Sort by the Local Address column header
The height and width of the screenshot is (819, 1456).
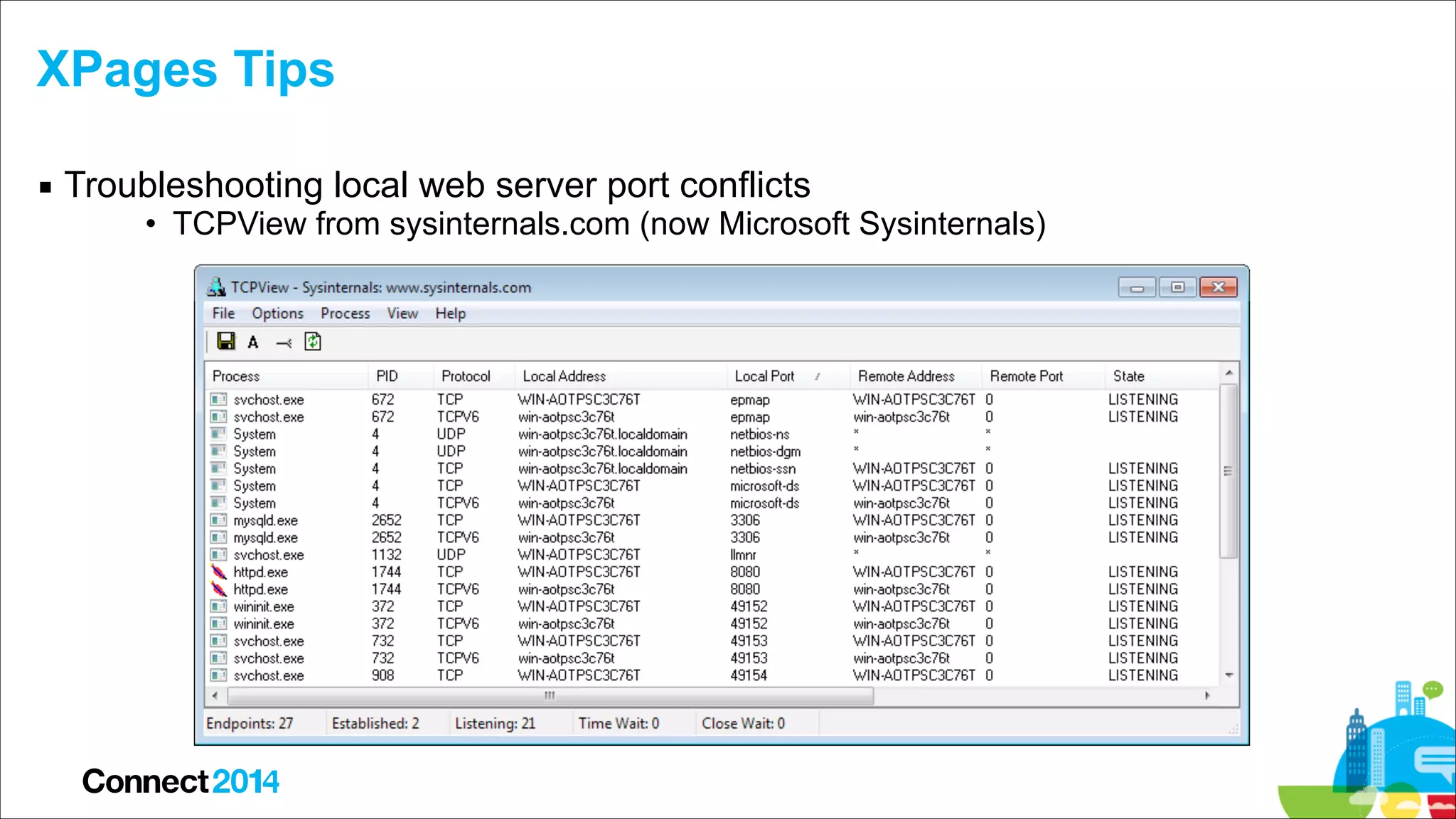tap(620, 376)
